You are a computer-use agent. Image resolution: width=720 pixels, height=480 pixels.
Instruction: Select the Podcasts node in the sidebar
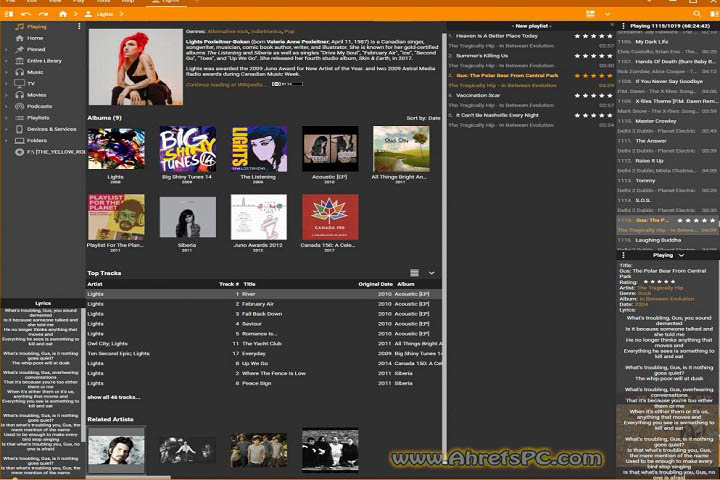pos(39,106)
